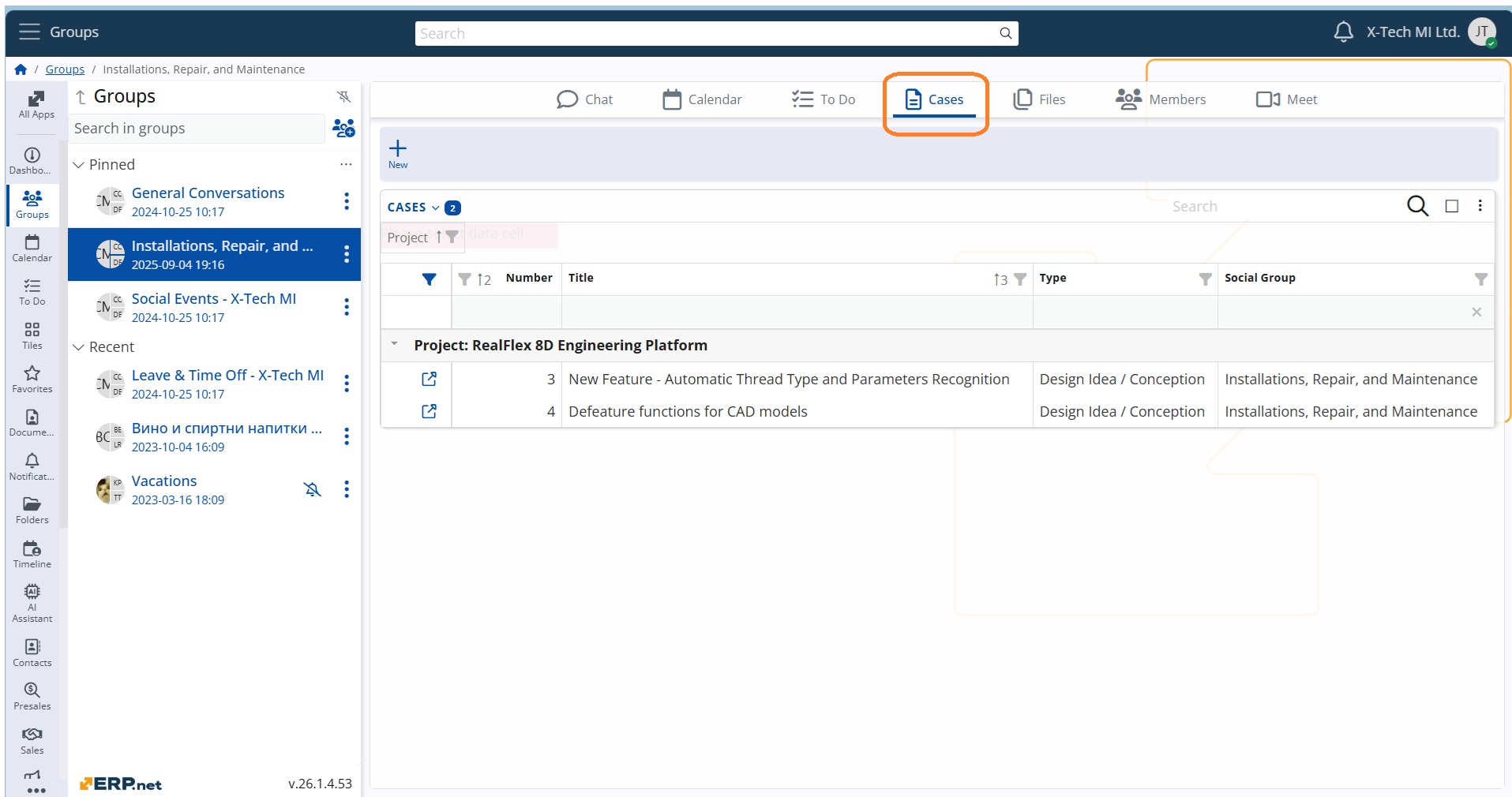
Task: Click the Search in groups field
Action: (197, 129)
